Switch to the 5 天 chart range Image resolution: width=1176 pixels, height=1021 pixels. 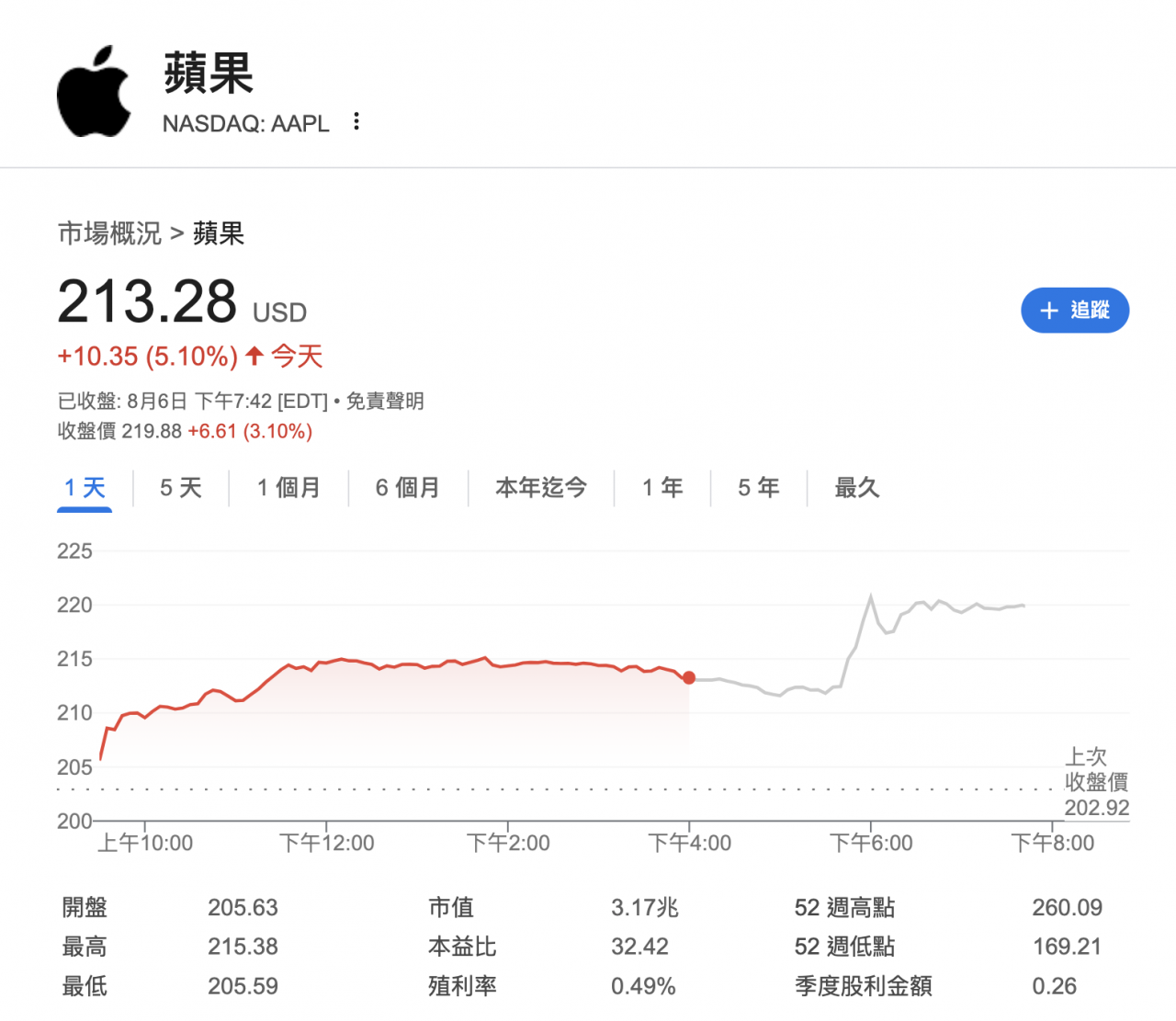pos(180,488)
